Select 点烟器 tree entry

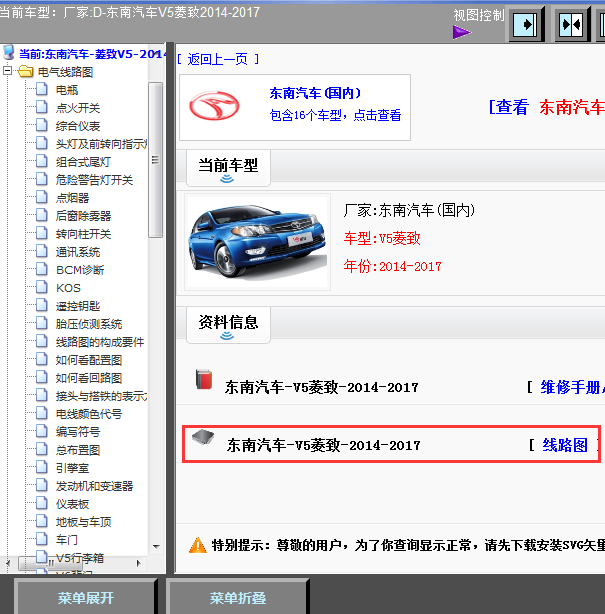pos(72,198)
